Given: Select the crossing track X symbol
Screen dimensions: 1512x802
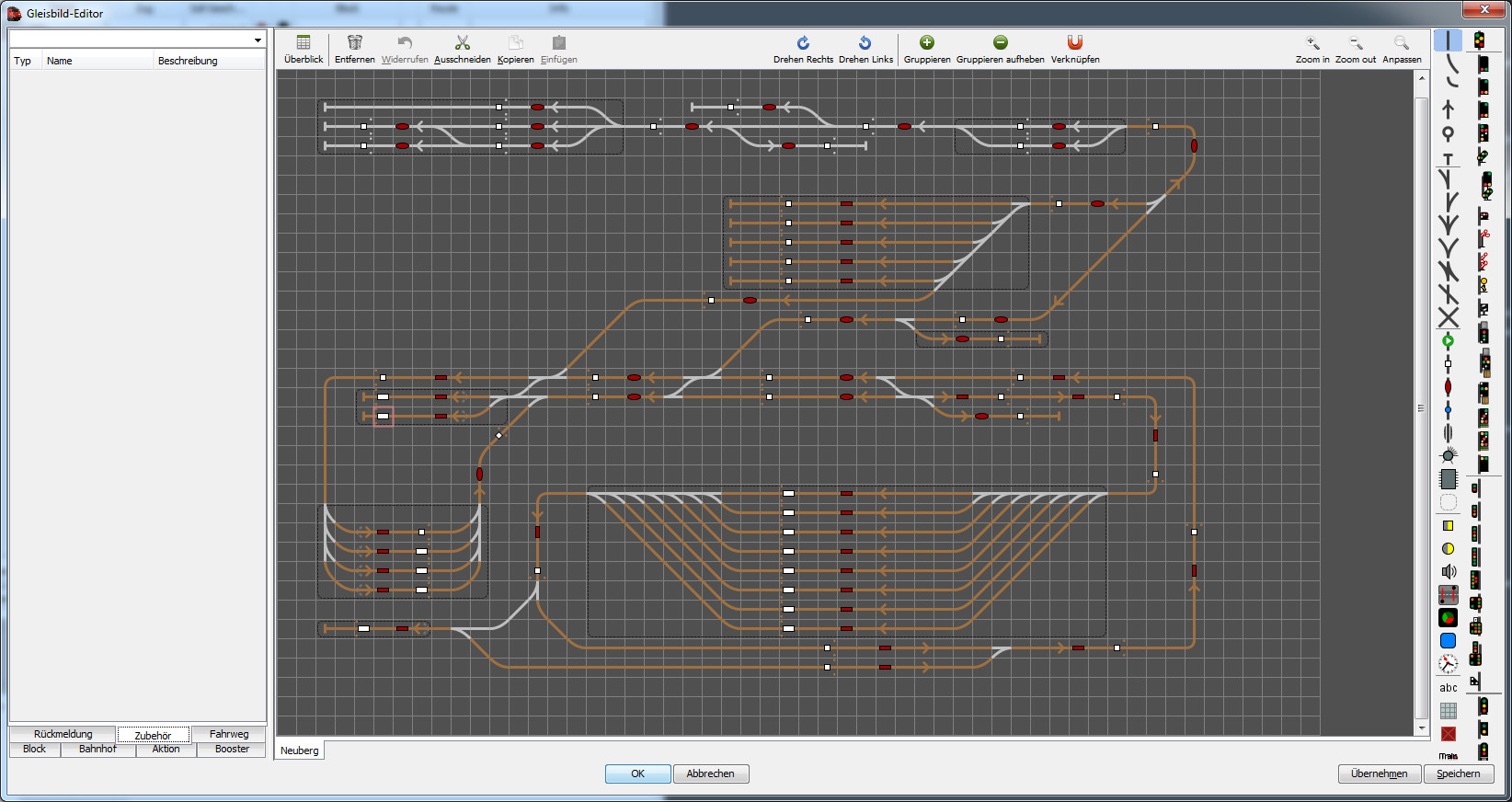Looking at the screenshot, I should coord(1448,318).
